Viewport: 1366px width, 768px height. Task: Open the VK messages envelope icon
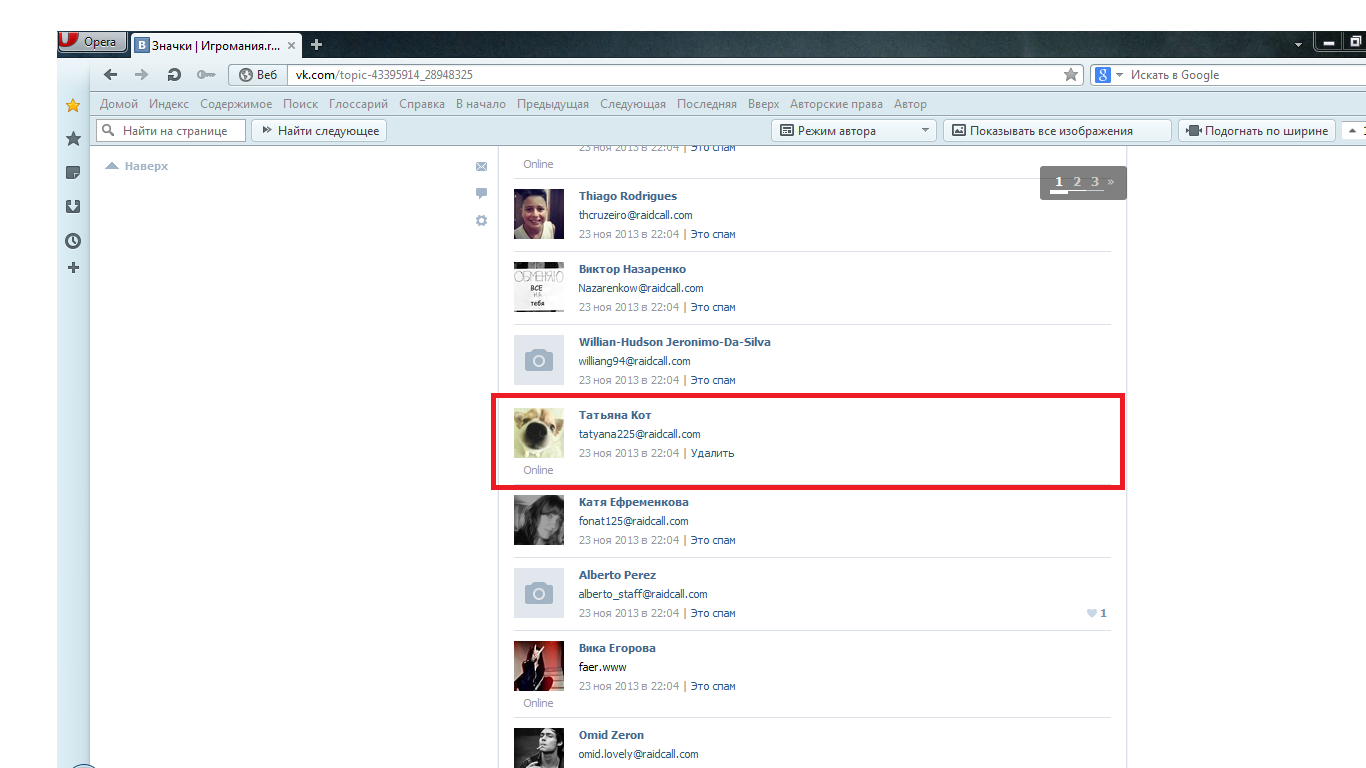(x=481, y=167)
